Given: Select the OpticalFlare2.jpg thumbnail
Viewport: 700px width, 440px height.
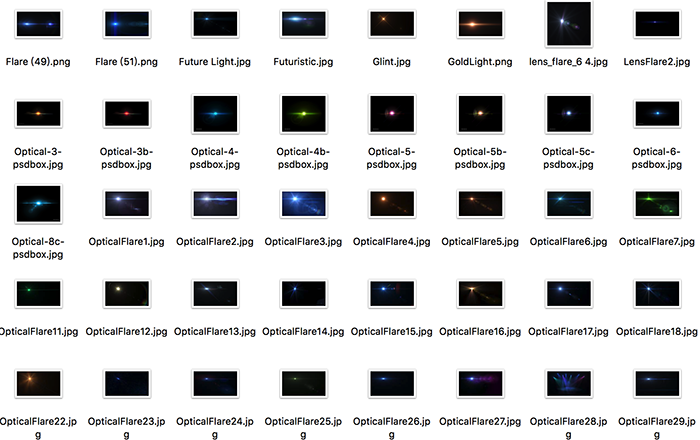Looking at the screenshot, I should tap(215, 203).
